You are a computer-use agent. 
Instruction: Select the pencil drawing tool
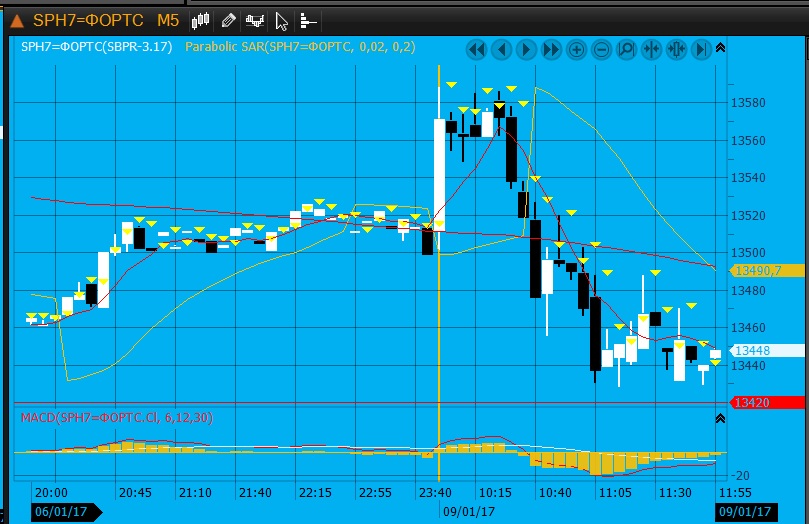pyautogui.click(x=229, y=20)
